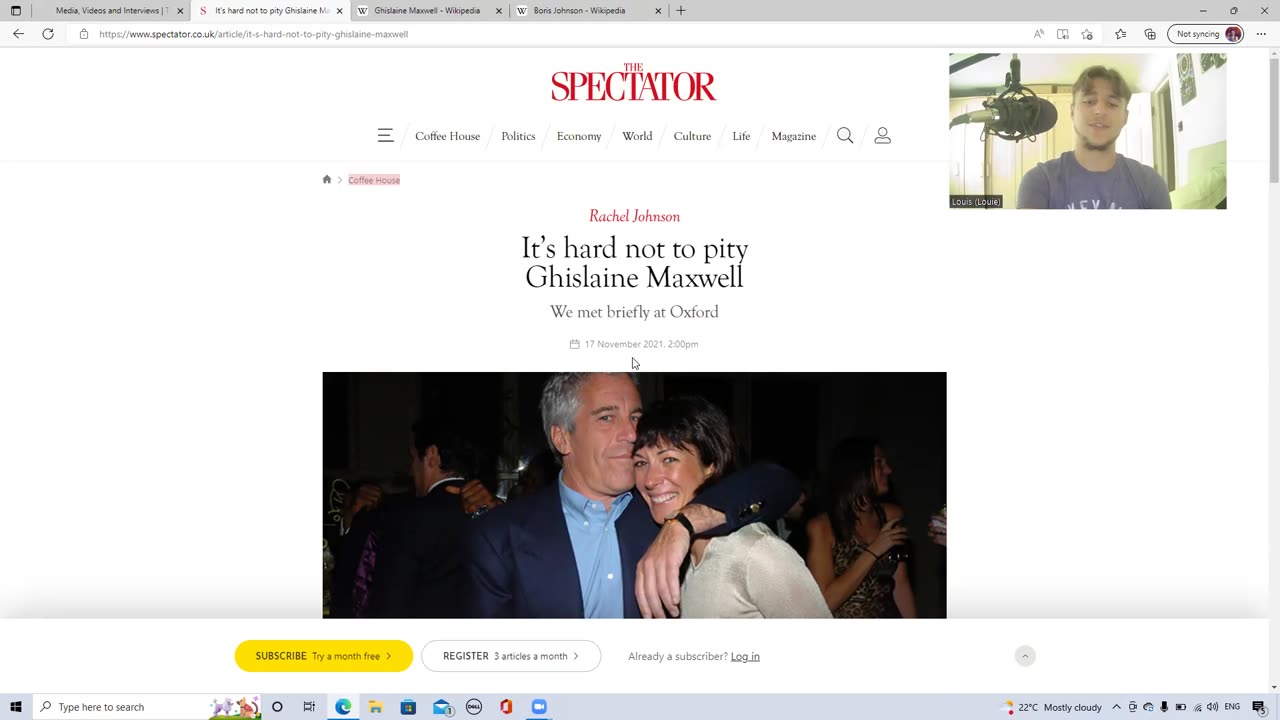Image resolution: width=1280 pixels, height=720 pixels.
Task: Click the Log in link
Action: coord(745,656)
